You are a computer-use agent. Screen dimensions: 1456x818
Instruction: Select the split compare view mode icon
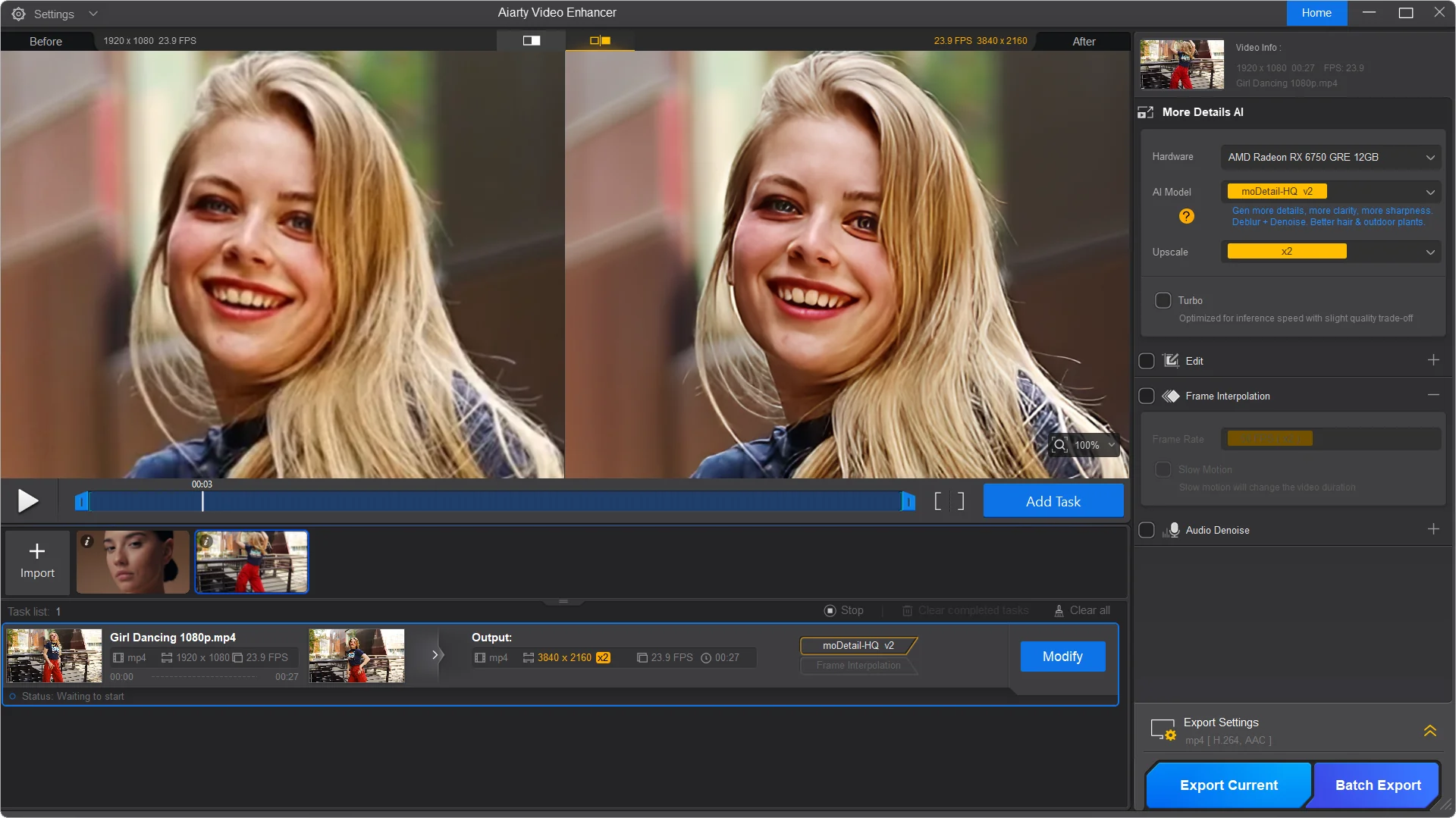click(x=600, y=41)
